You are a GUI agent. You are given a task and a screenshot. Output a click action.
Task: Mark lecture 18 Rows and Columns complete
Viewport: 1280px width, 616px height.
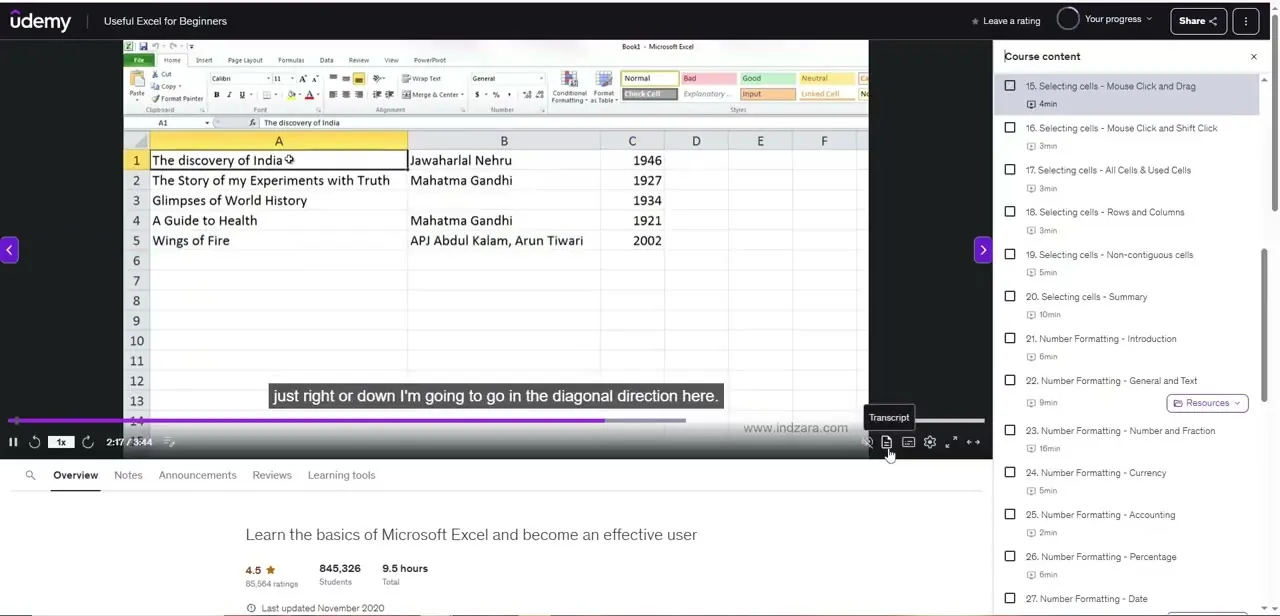[x=1010, y=212]
